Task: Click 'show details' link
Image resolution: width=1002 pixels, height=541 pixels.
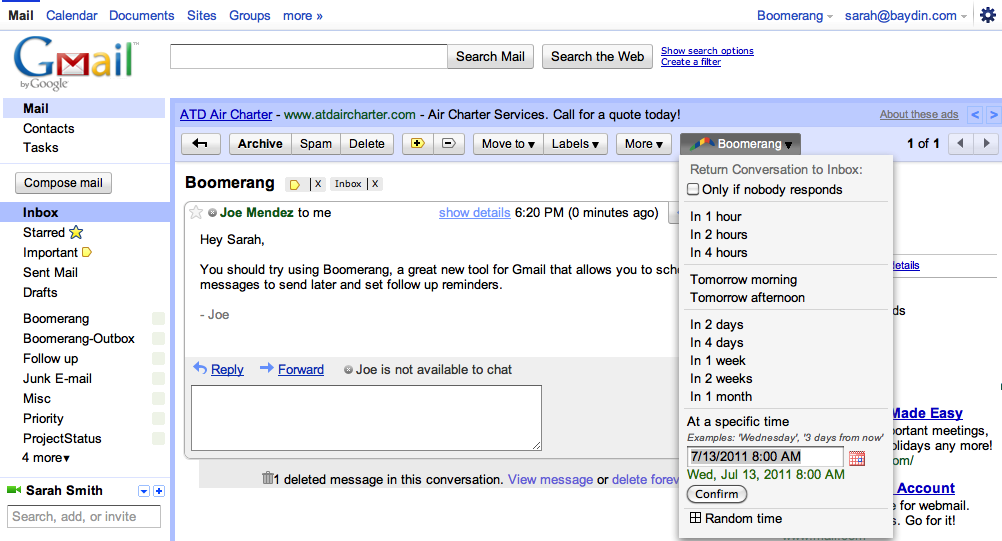Action: coord(474,213)
